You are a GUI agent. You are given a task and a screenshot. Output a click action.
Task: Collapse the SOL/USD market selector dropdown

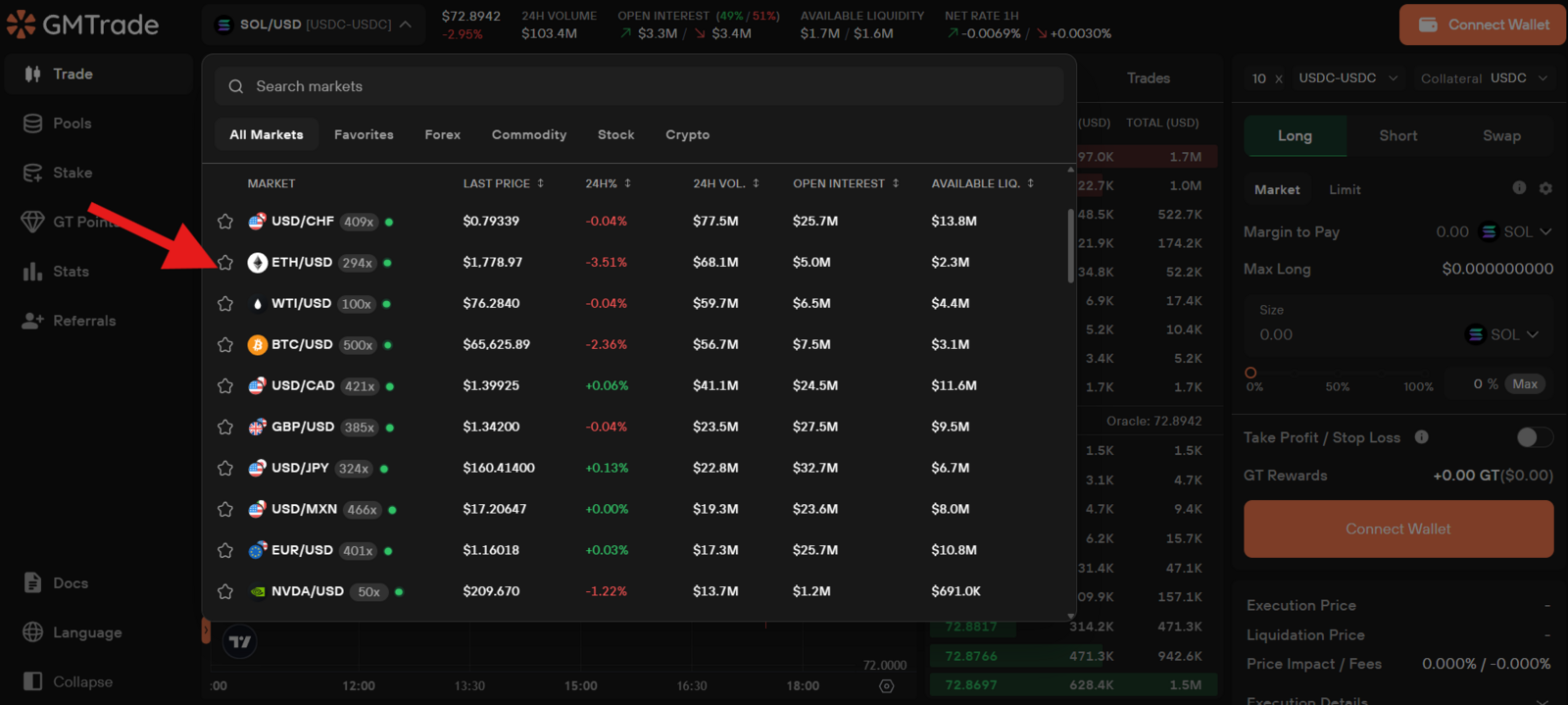(406, 25)
